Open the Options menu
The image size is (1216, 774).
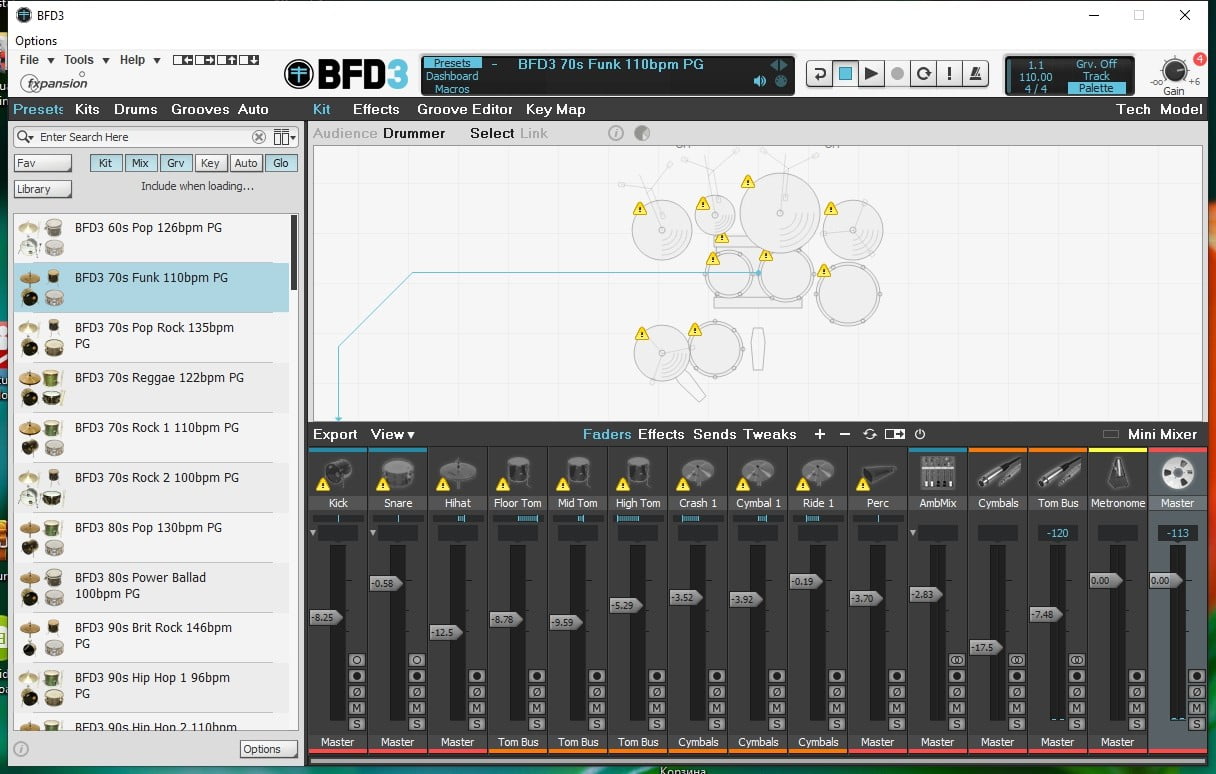[x=36, y=41]
